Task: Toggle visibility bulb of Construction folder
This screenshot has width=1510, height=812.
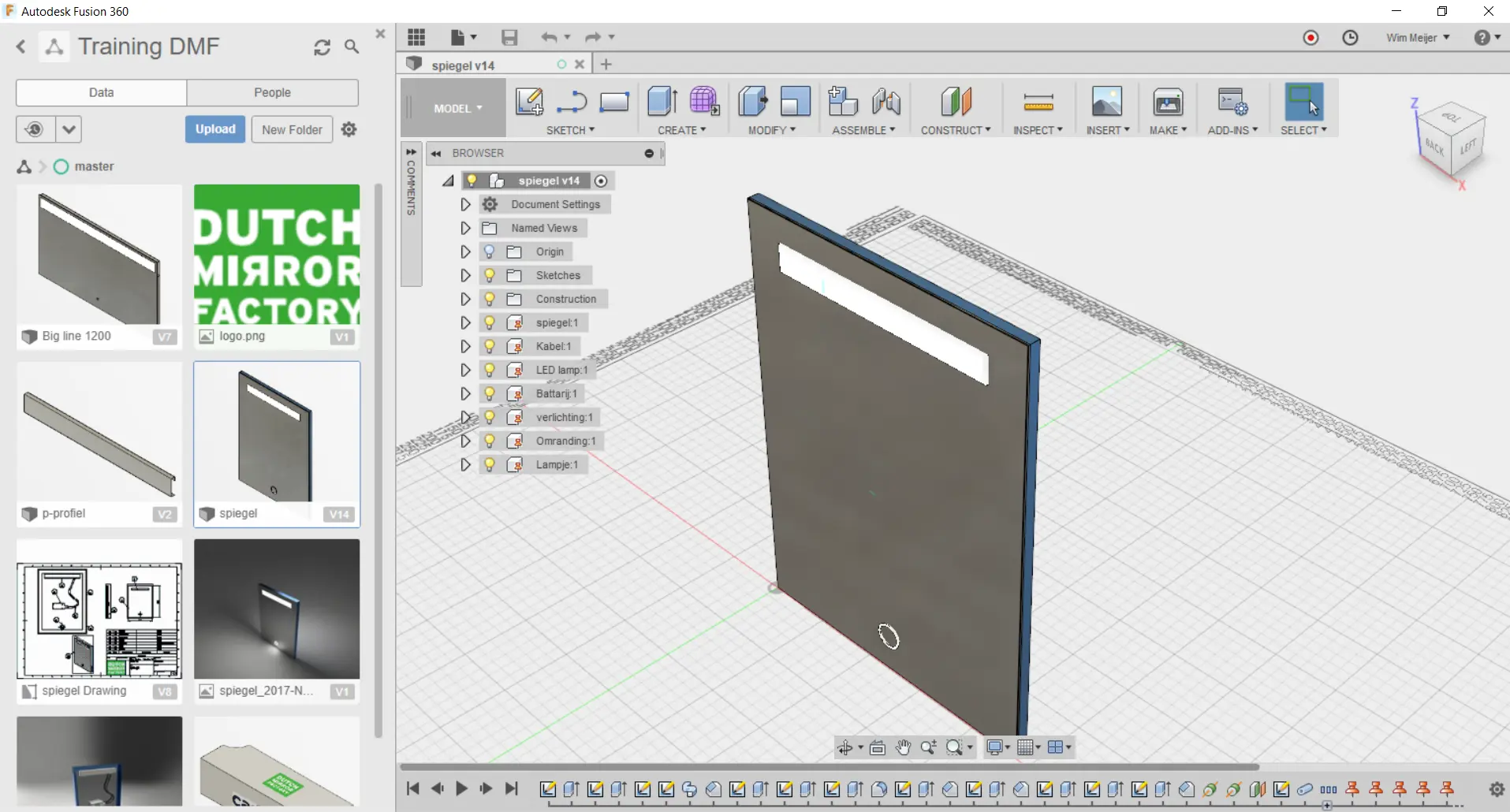Action: [490, 299]
